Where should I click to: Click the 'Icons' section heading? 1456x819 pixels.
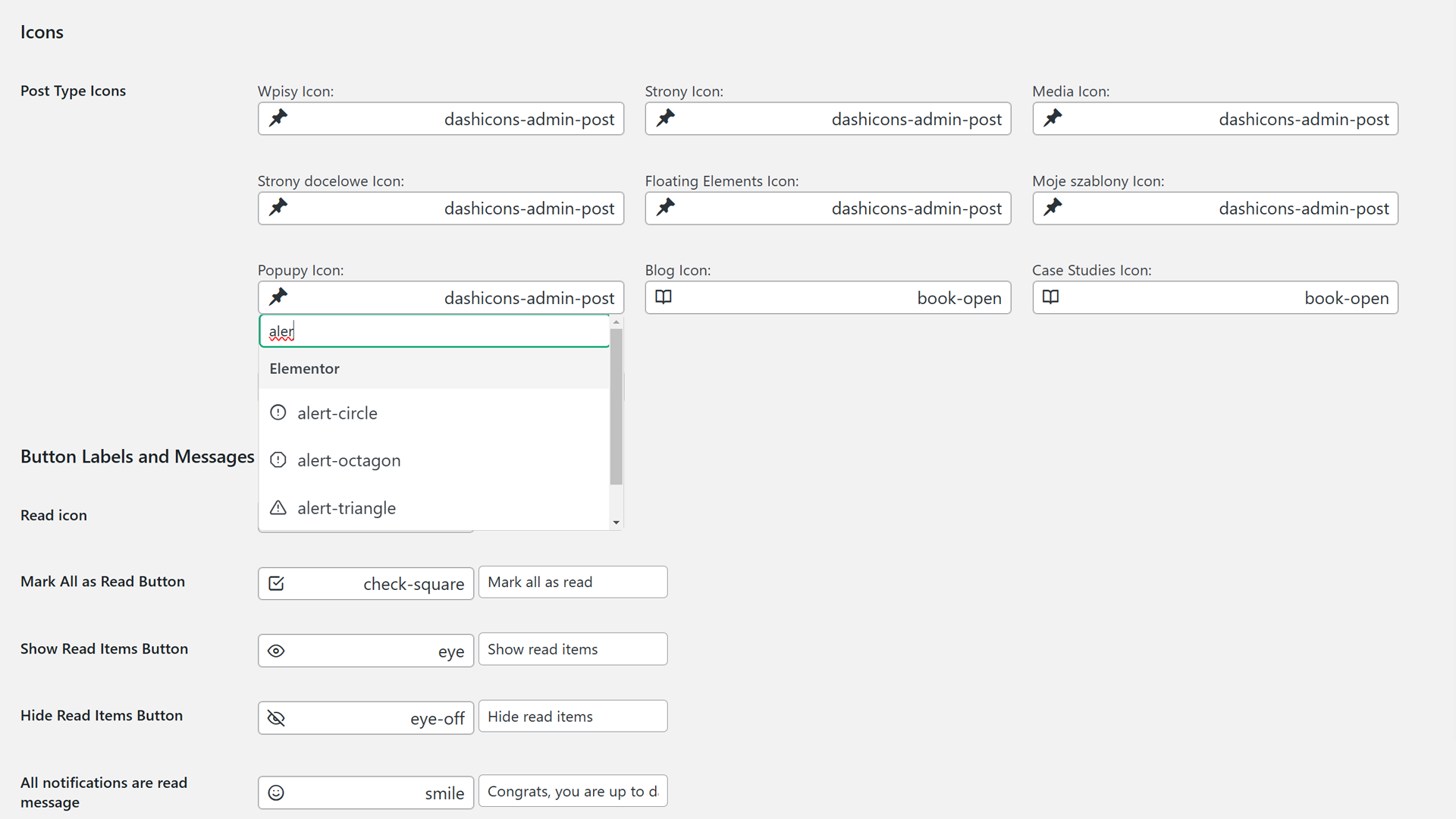42,33
